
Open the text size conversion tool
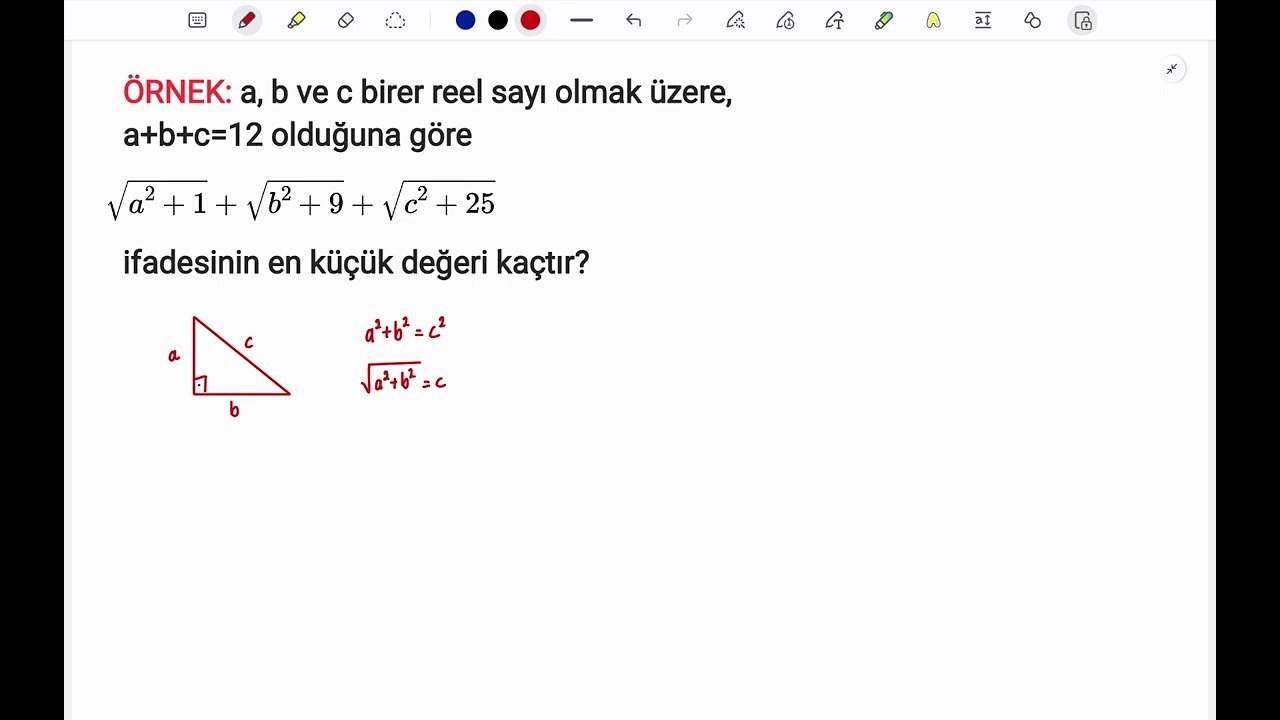[x=983, y=20]
